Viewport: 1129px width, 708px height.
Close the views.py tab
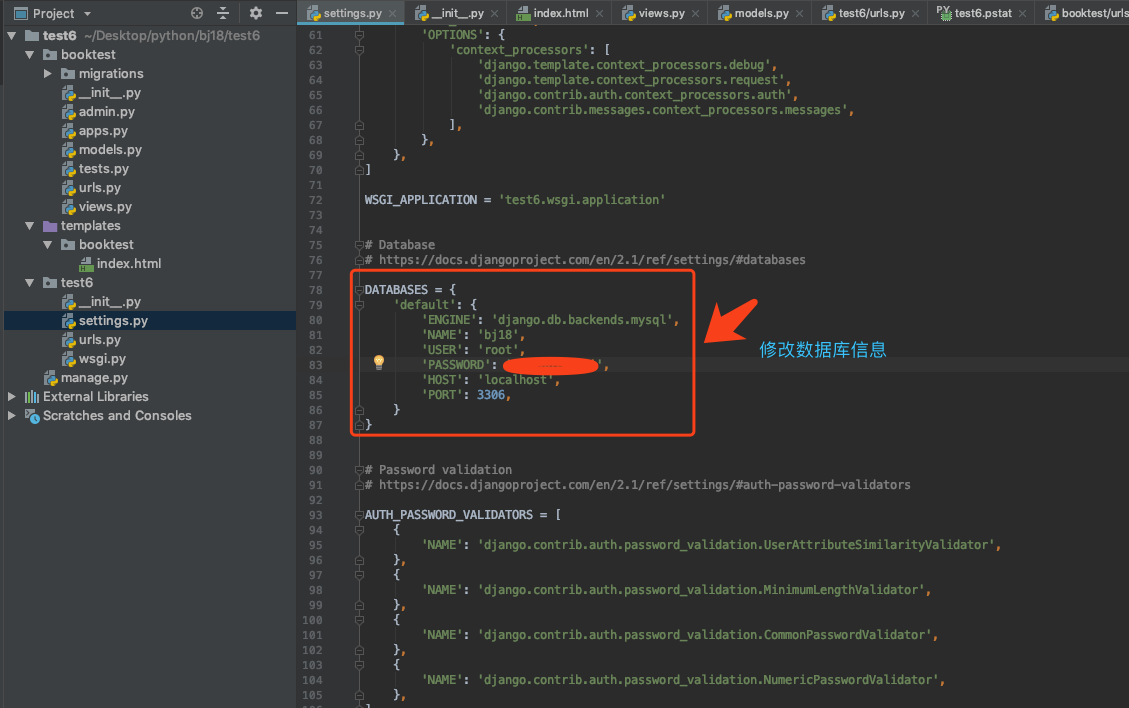click(x=696, y=14)
